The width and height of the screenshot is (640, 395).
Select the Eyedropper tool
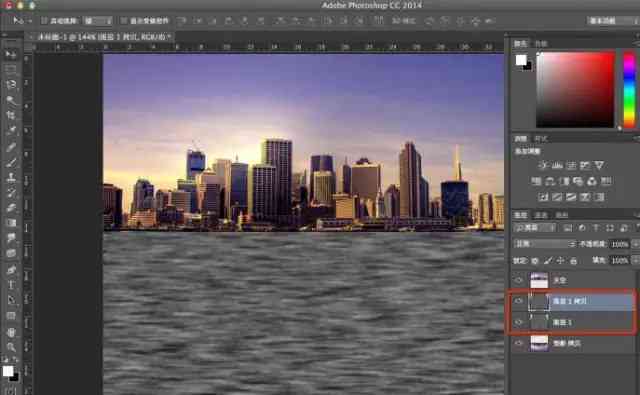(x=11, y=131)
